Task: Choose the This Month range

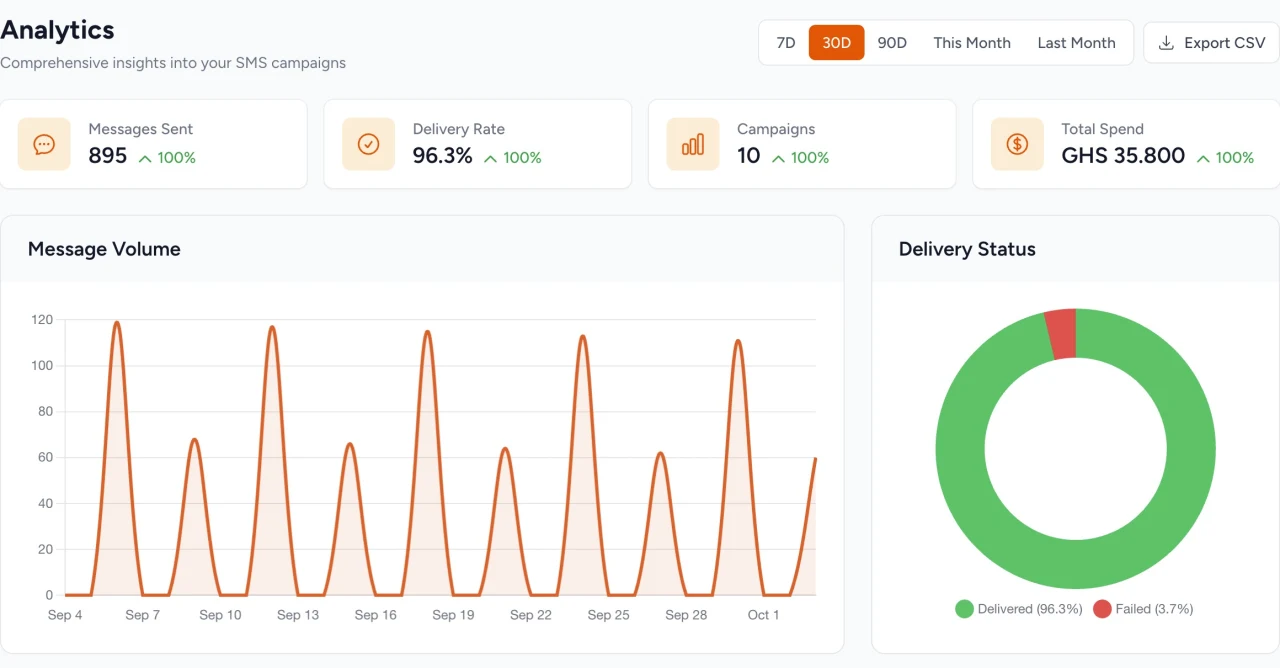Action: coord(972,43)
